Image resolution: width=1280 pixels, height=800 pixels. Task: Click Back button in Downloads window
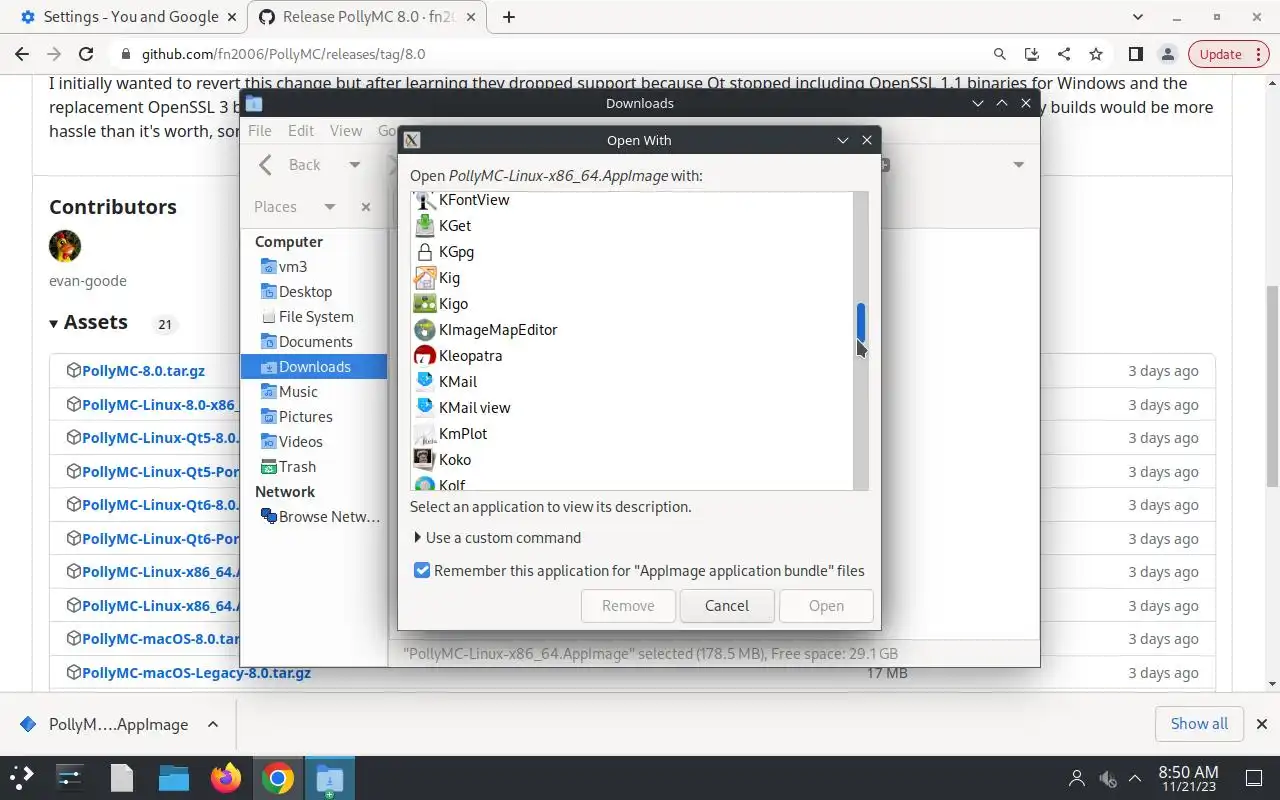click(x=290, y=165)
